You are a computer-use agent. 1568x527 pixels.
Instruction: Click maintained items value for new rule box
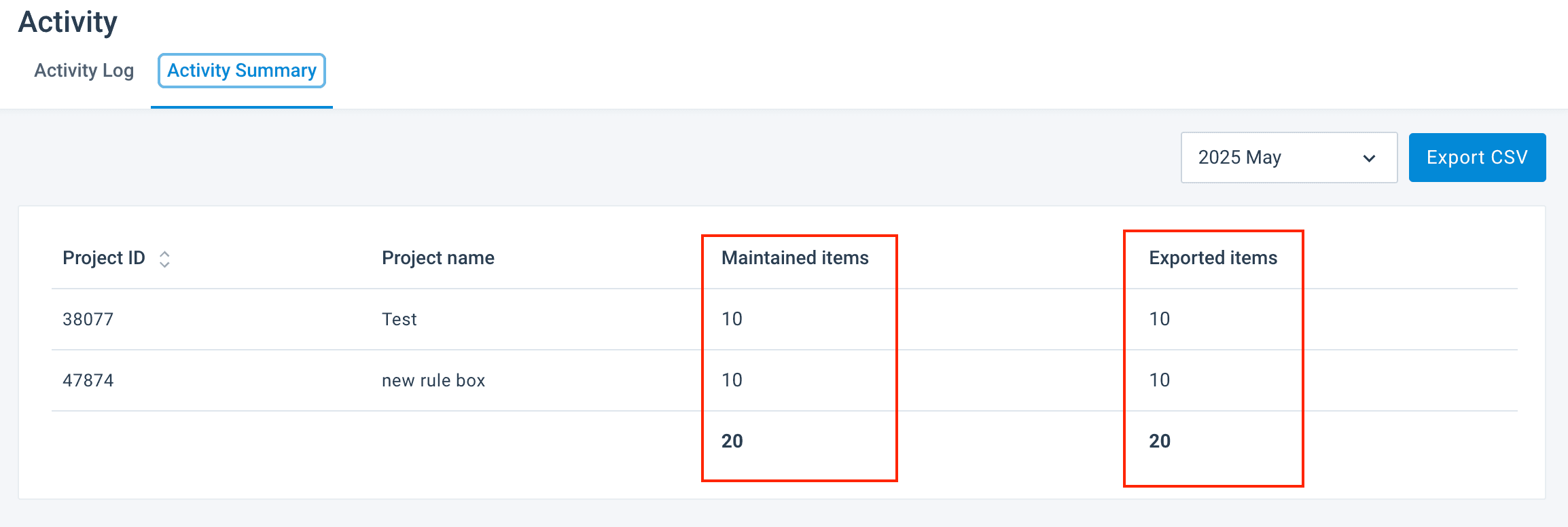pyautogui.click(x=732, y=380)
